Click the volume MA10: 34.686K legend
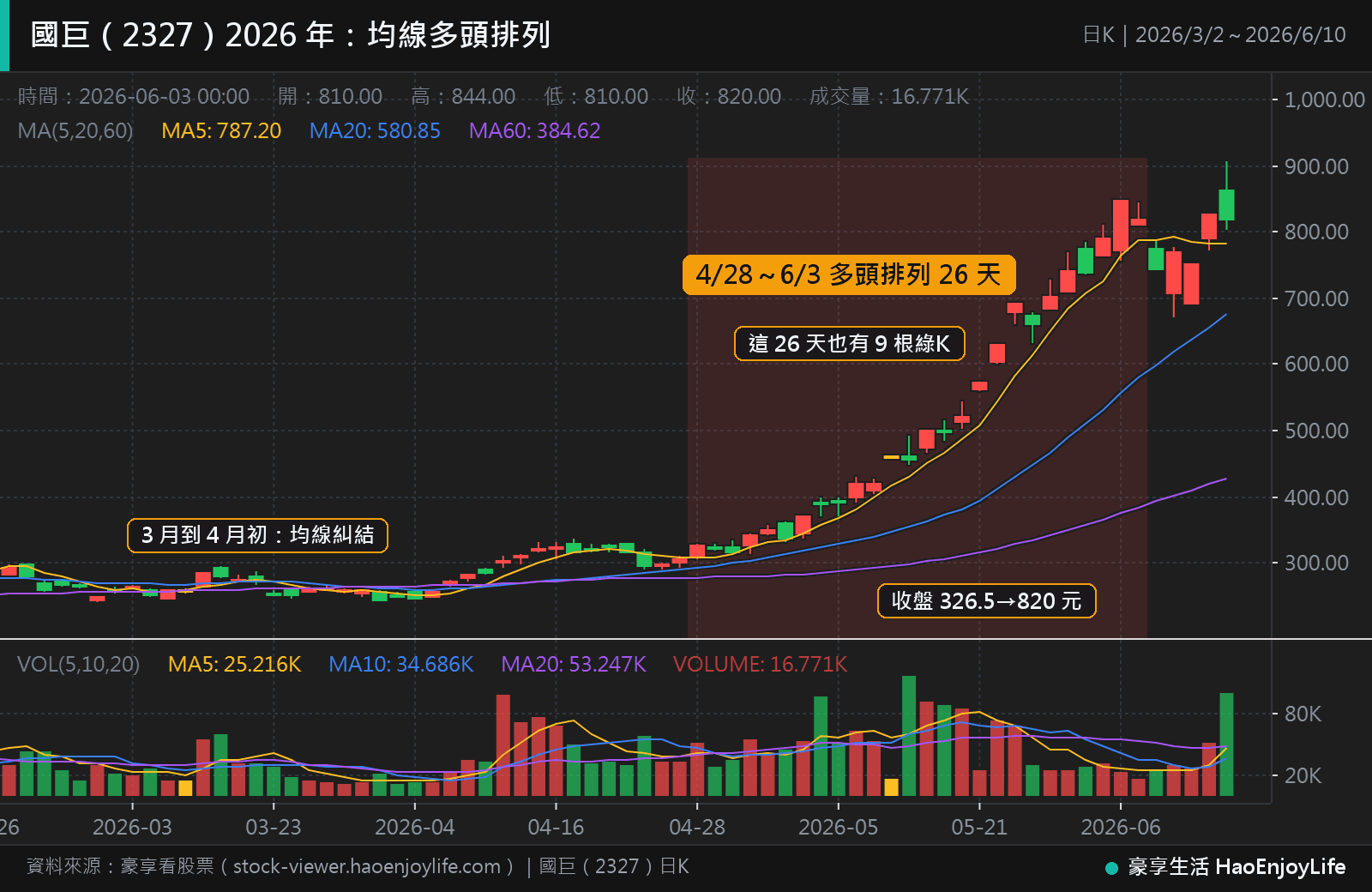The width and height of the screenshot is (1372, 892). [400, 664]
